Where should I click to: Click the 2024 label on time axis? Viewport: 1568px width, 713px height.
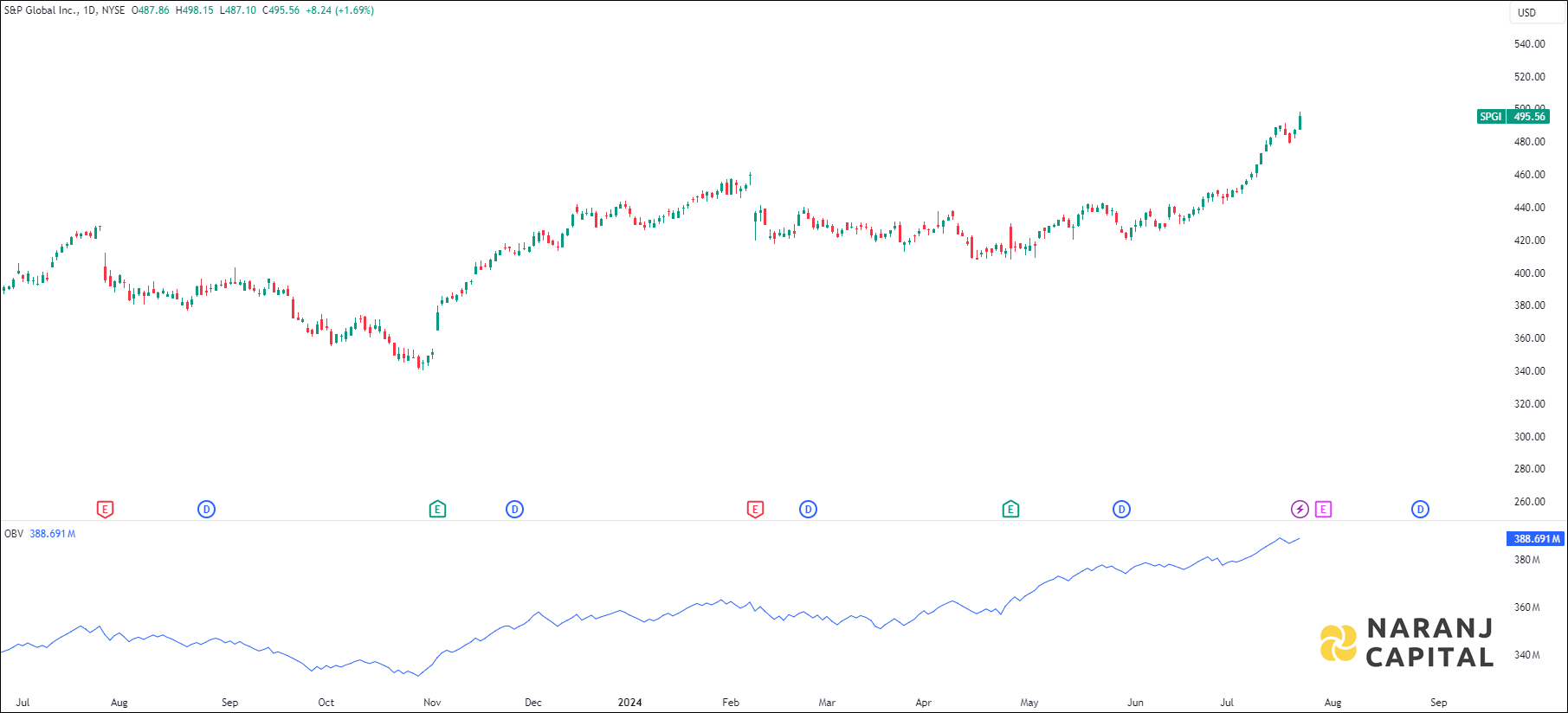pos(629,703)
